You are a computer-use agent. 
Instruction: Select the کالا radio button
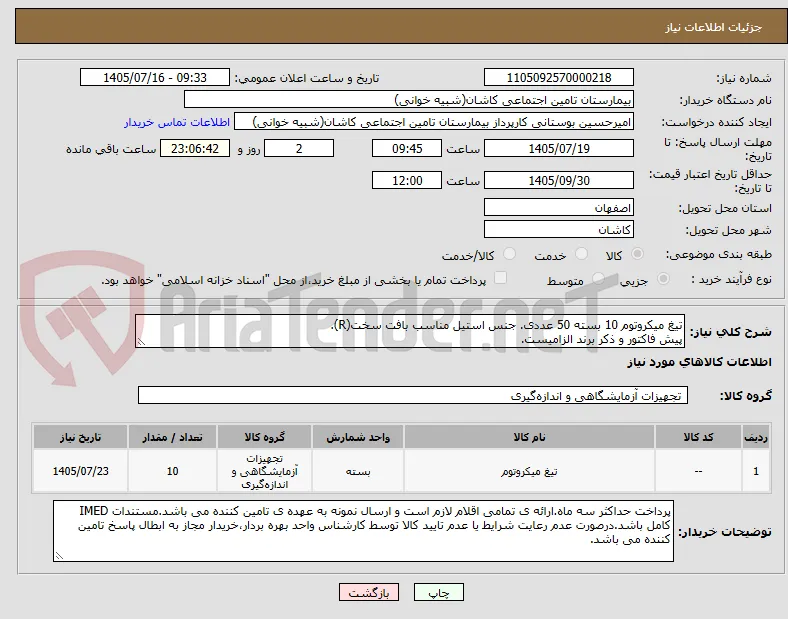coord(637,254)
